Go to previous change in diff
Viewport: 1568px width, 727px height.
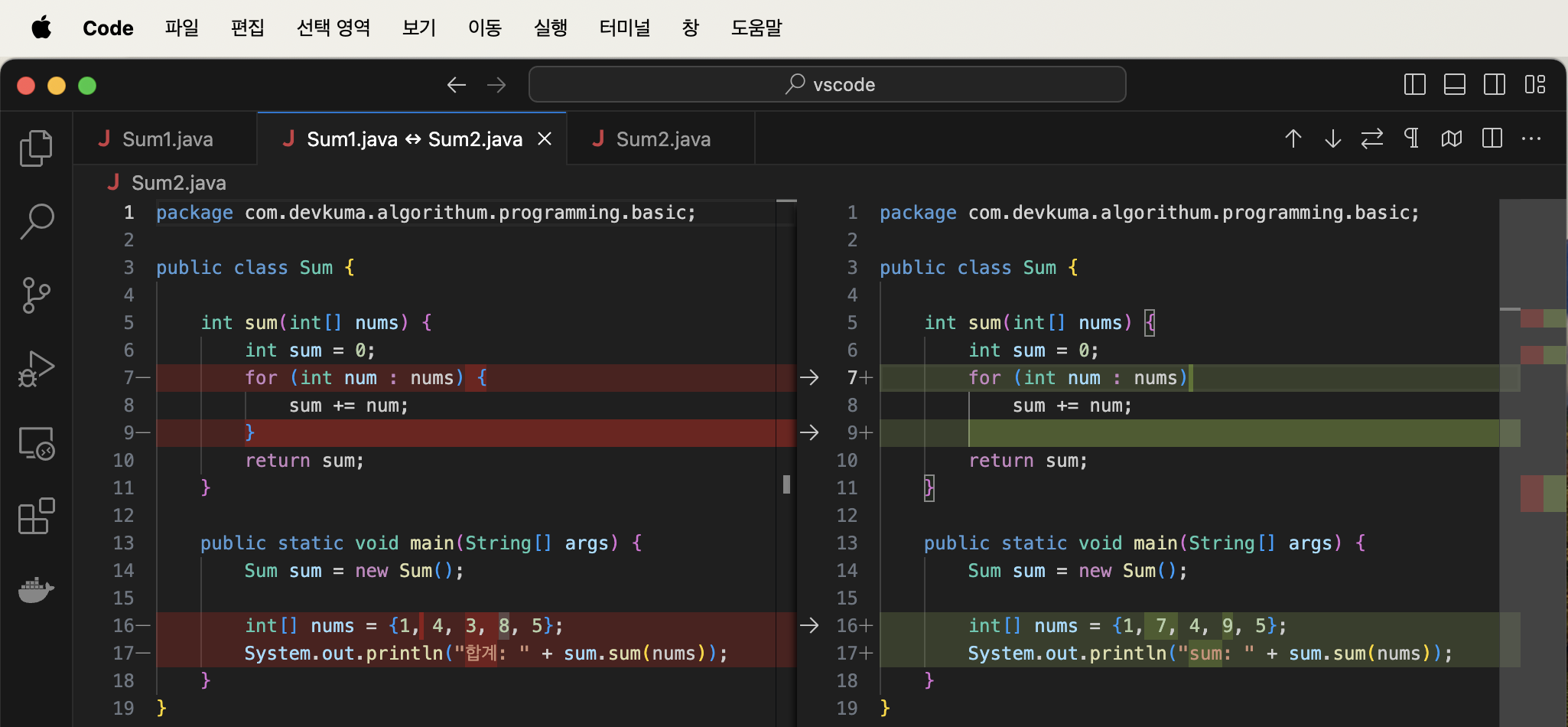pyautogui.click(x=1293, y=139)
